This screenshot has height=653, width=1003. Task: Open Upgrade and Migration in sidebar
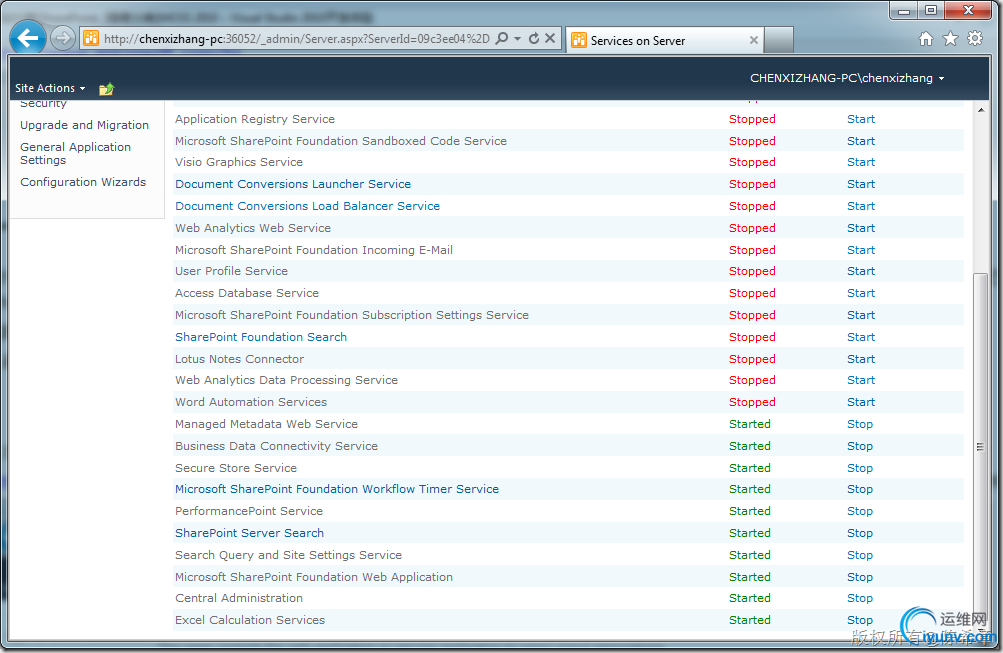click(x=84, y=125)
